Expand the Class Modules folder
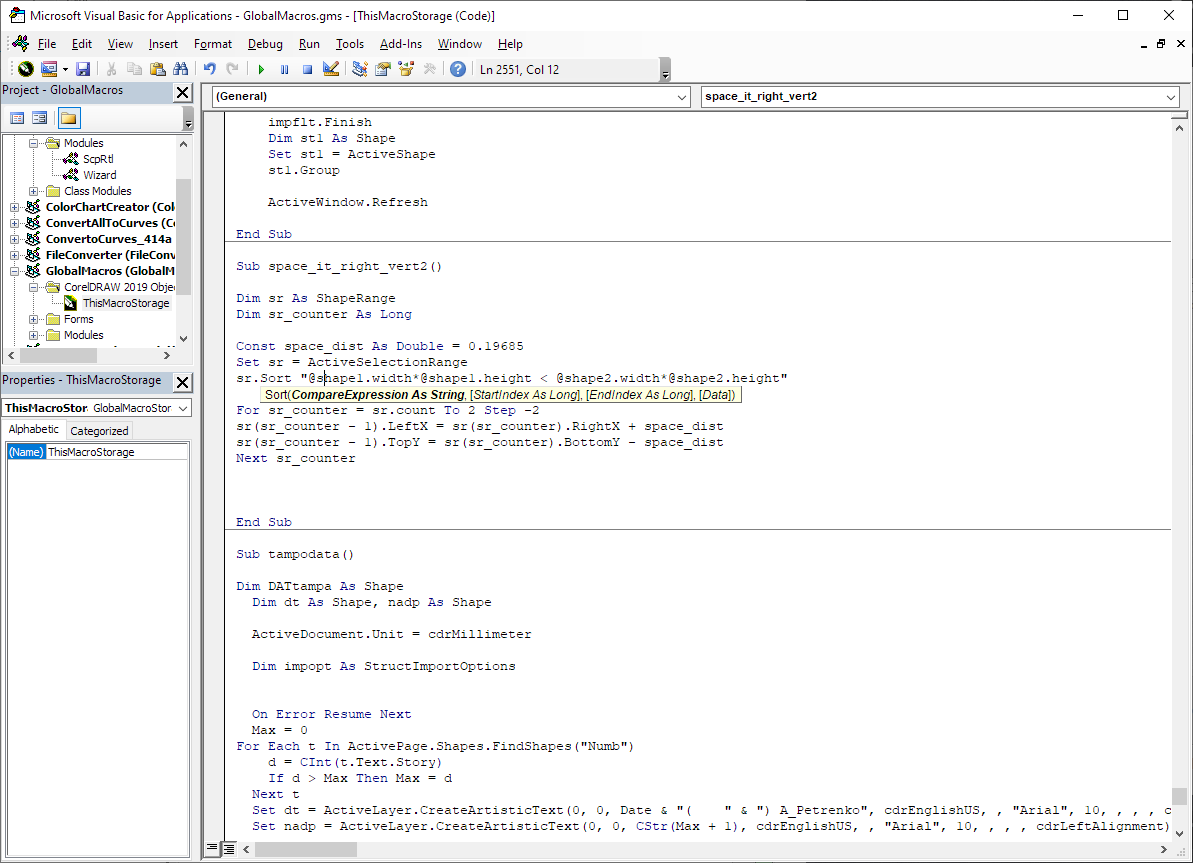 coord(33,191)
